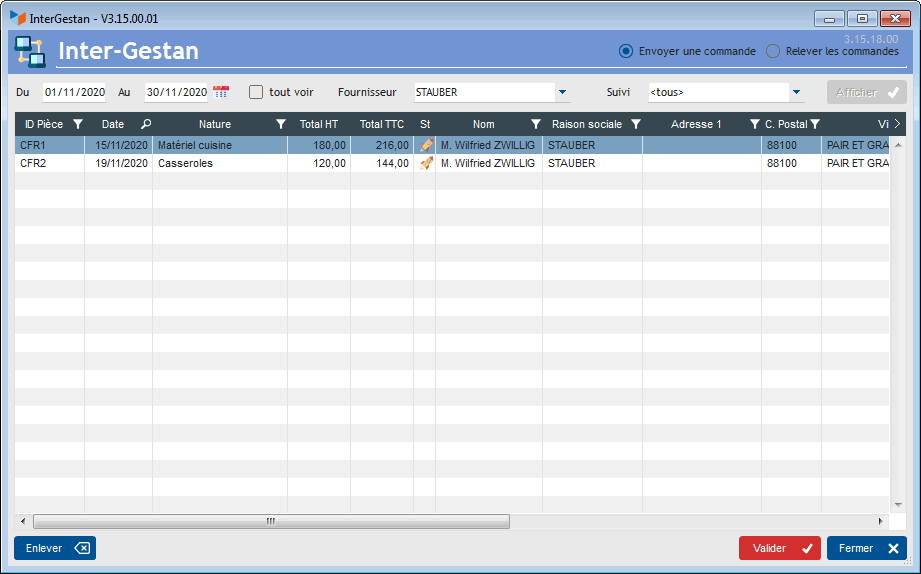This screenshot has width=921, height=574.
Task: Open the calendar date picker icon
Action: coord(221,92)
